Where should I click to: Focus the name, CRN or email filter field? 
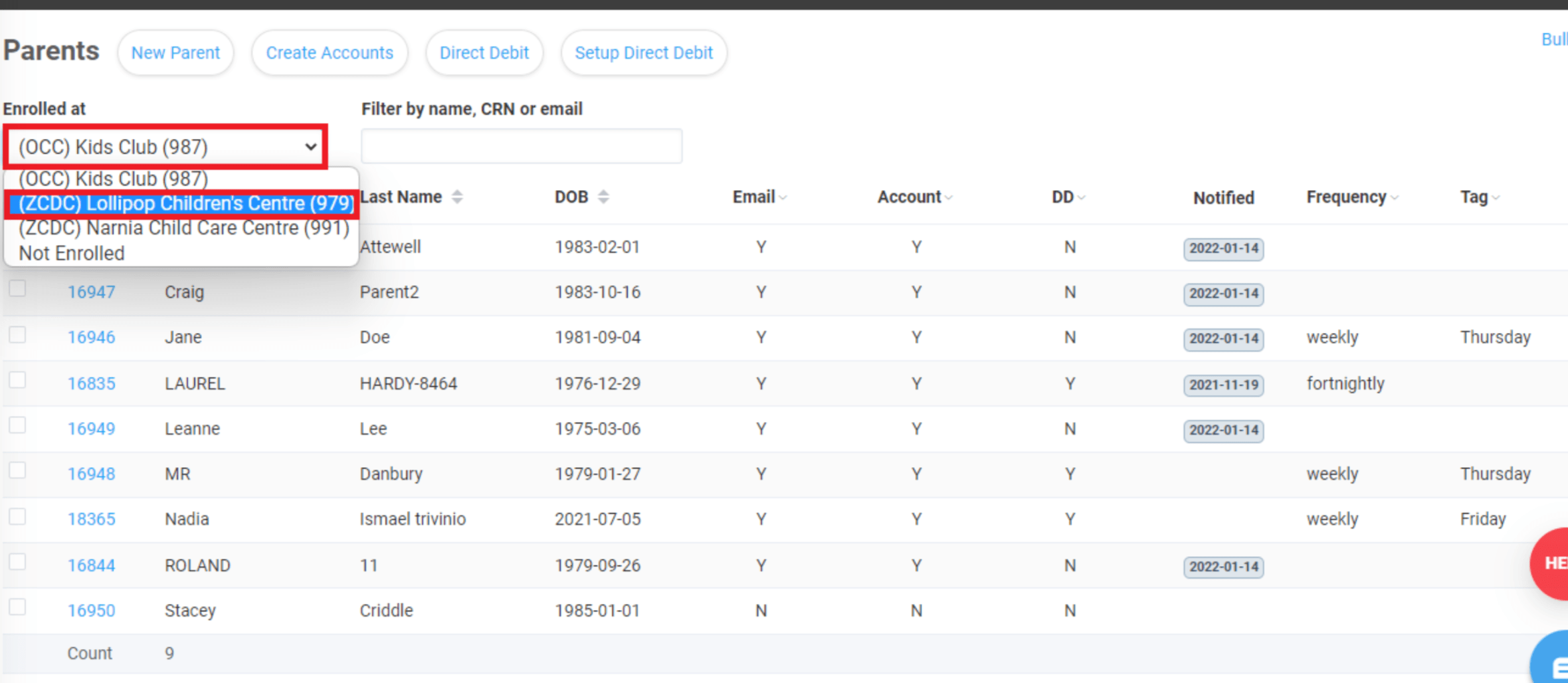tap(522, 146)
